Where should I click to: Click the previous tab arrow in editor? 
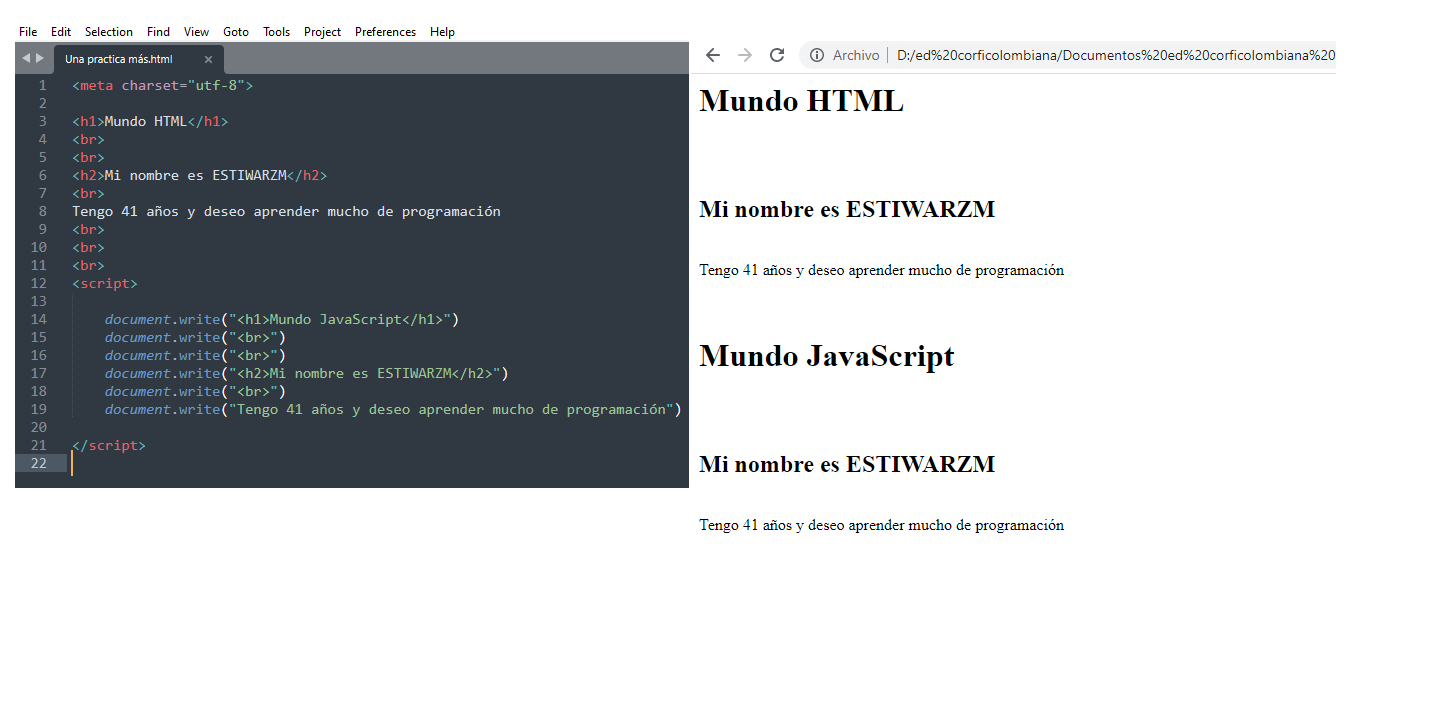[x=26, y=58]
